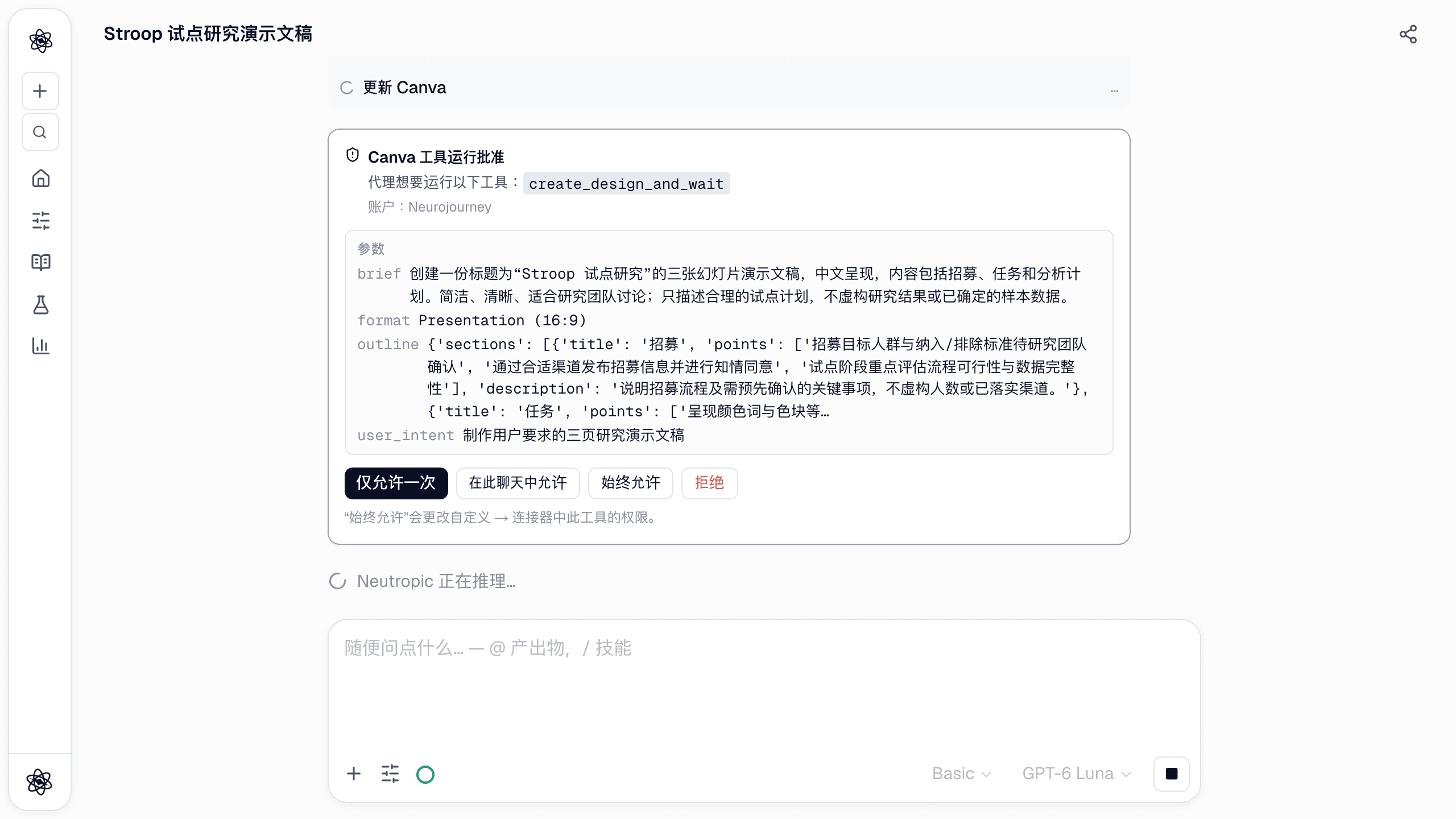Add attachment with plus icon in composer

pos(354,773)
